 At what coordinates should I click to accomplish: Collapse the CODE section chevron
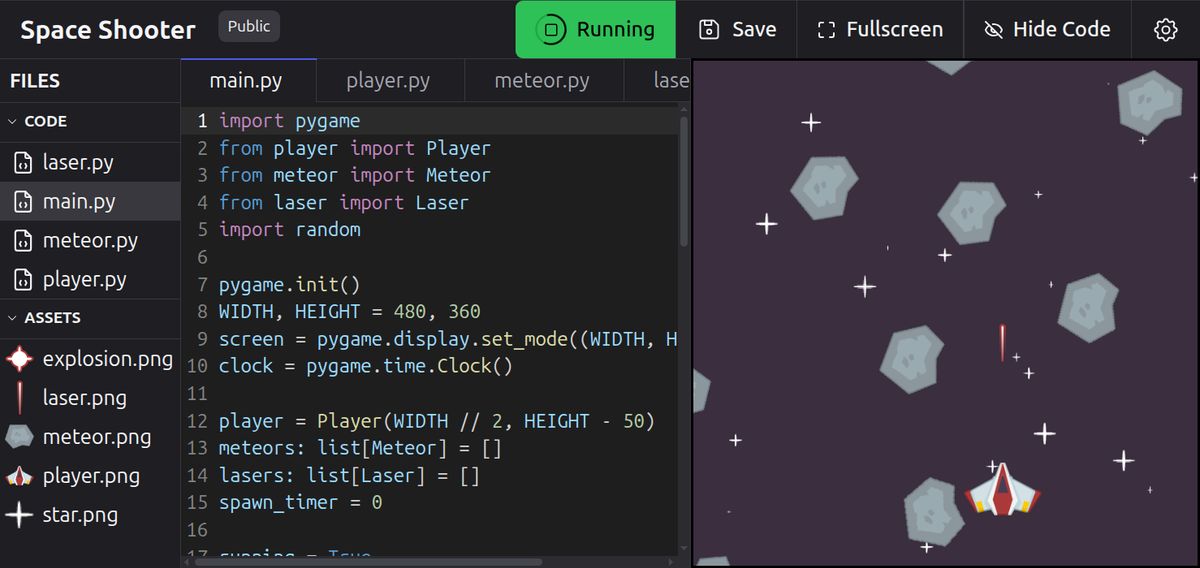tap(13, 121)
